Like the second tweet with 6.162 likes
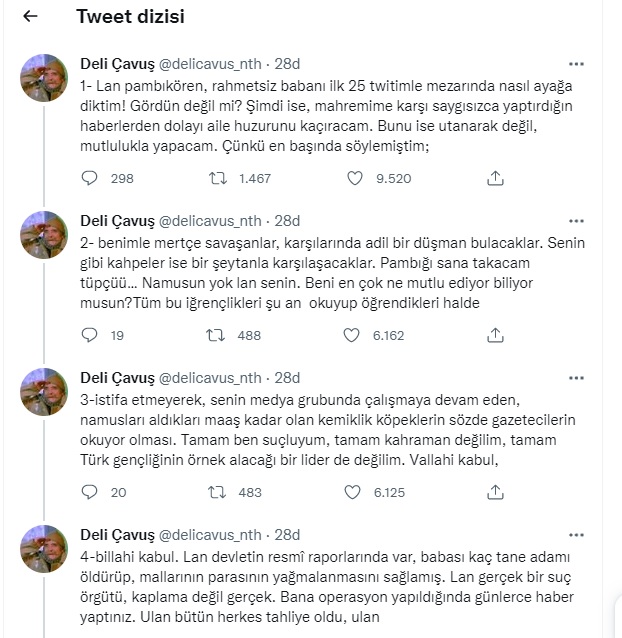Viewport: 622px width, 638px height. click(354, 336)
